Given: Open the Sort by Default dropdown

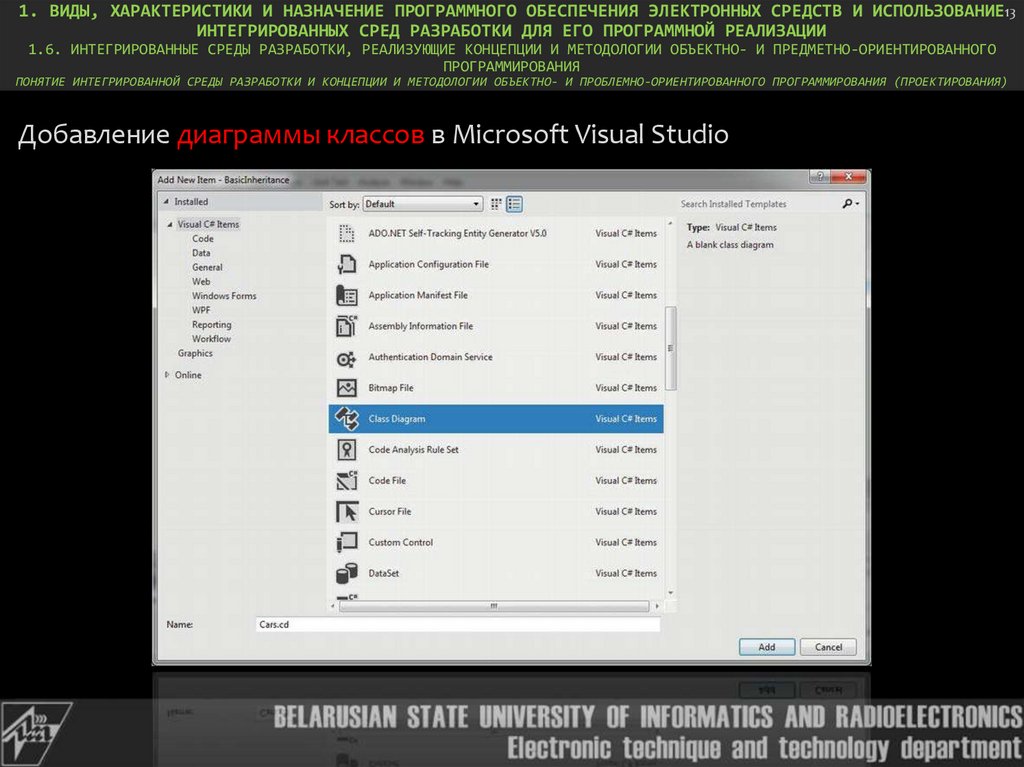Looking at the screenshot, I should click(x=423, y=204).
